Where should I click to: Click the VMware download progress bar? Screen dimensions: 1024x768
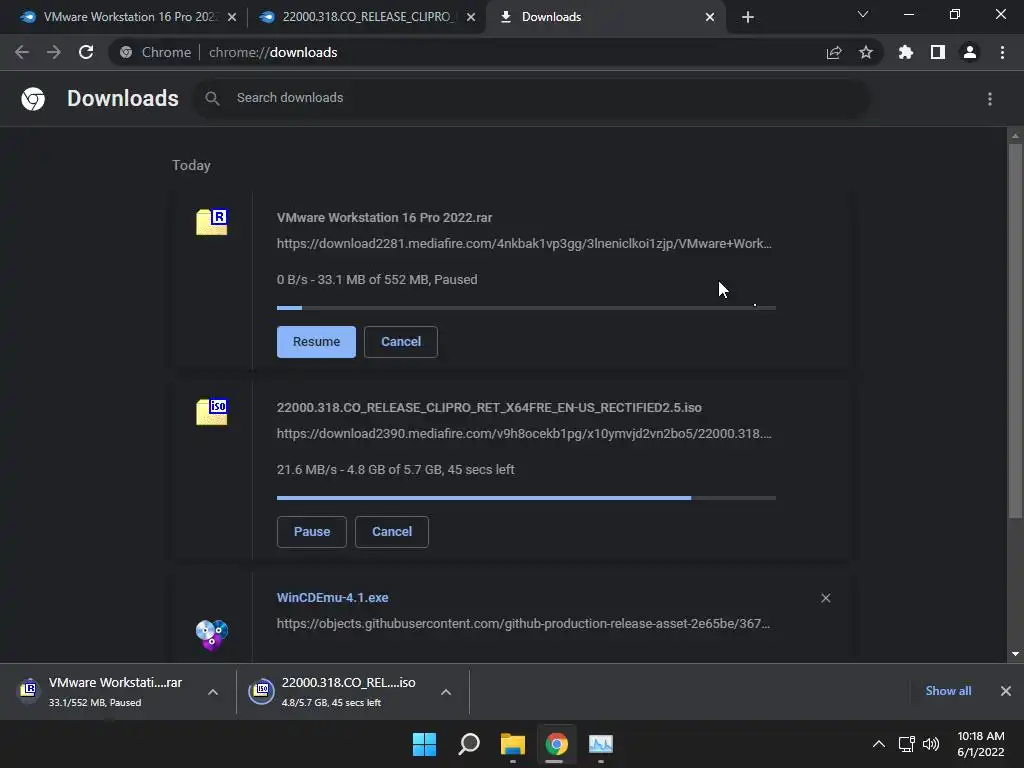(526, 308)
